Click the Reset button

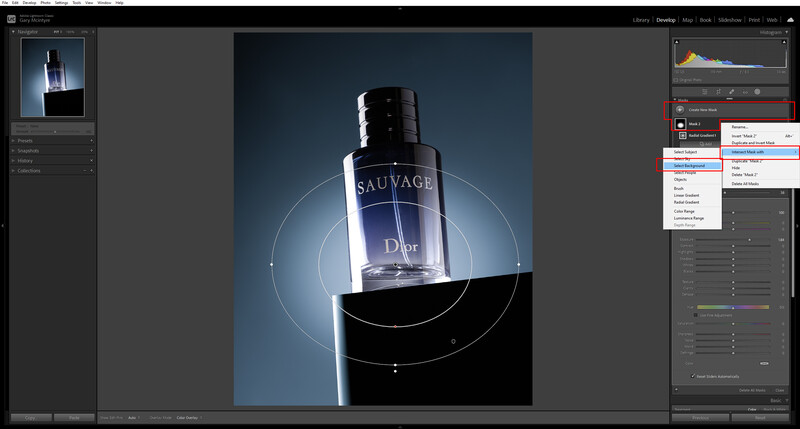(x=760, y=418)
